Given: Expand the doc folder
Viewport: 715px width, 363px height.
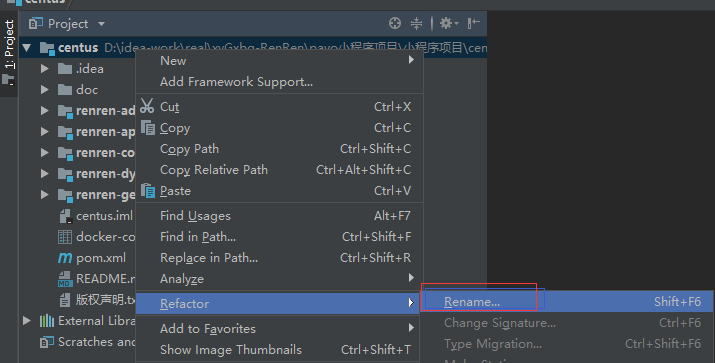Looking at the screenshot, I should pos(44,89).
